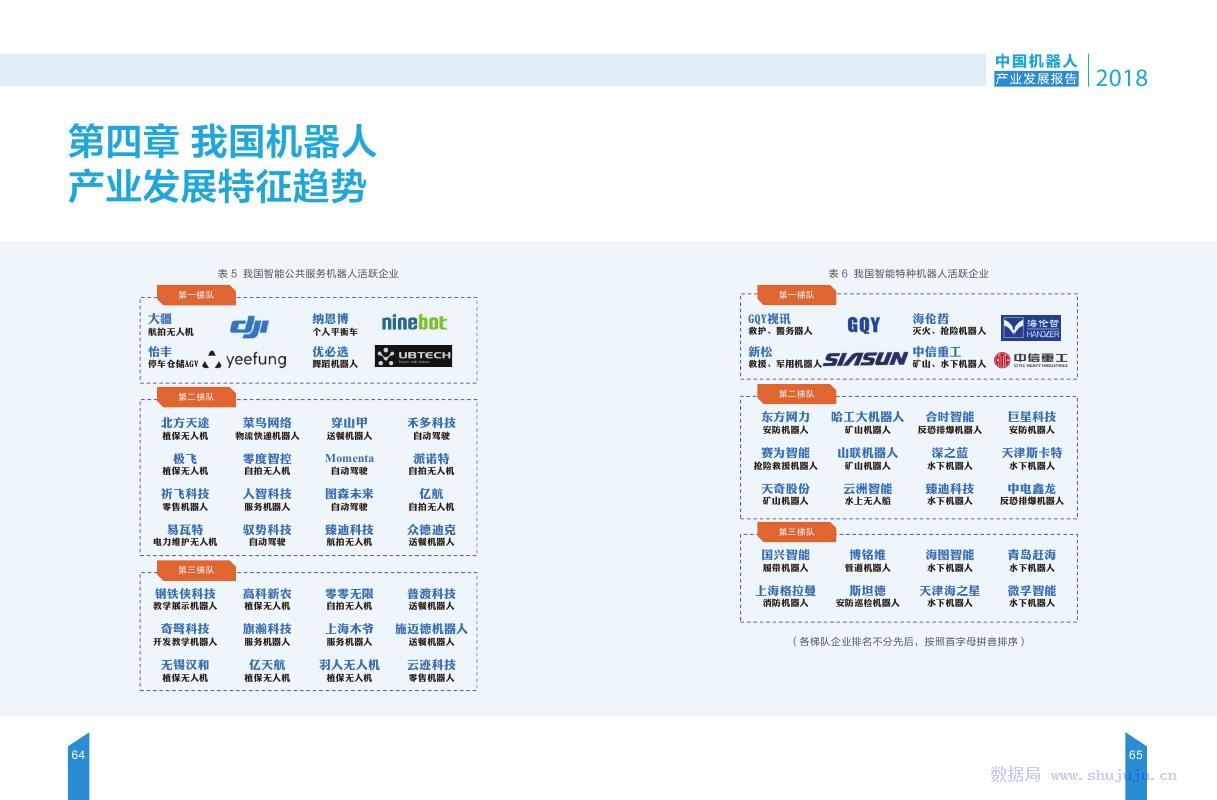Click the ninebot logo
This screenshot has height=800, width=1217.
click(414, 322)
